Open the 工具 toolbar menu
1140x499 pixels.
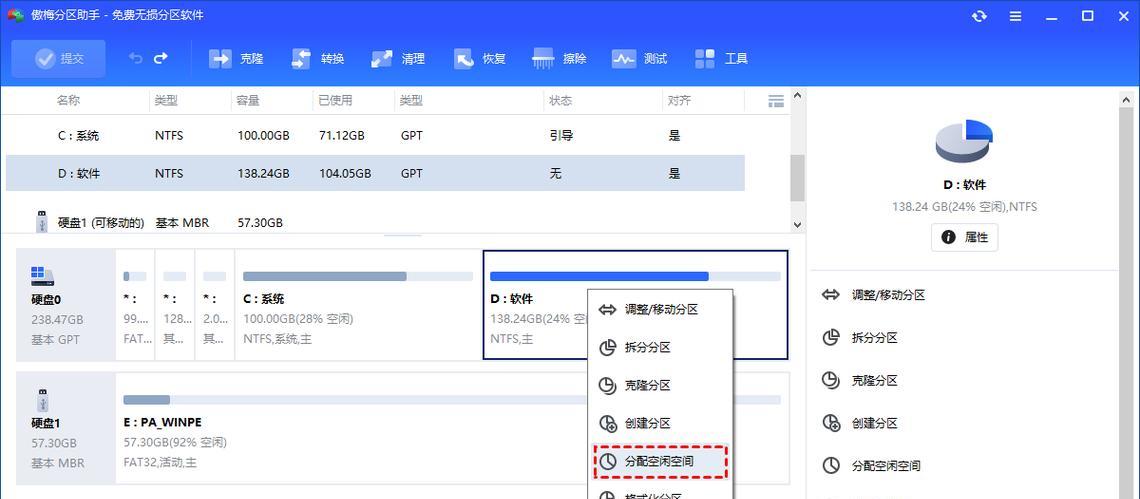point(721,59)
